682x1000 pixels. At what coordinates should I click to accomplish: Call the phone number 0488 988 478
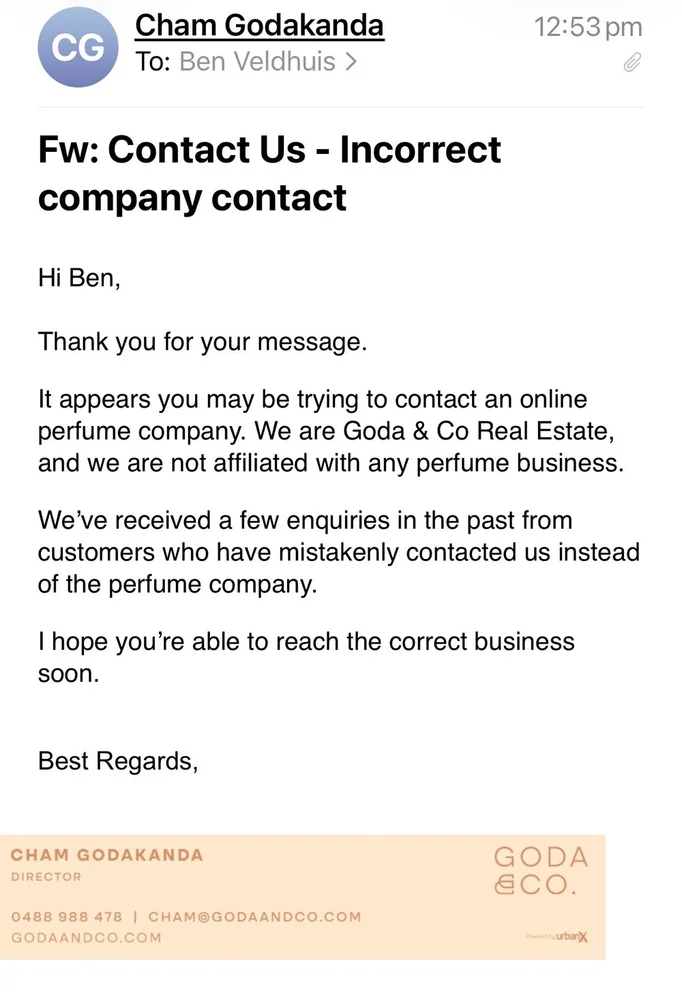(x=66, y=916)
